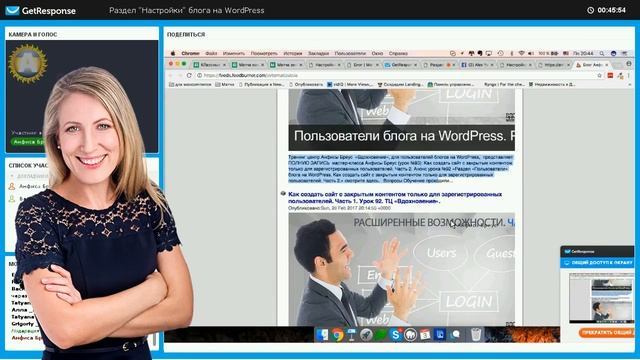Click the clock icon beside the 00:45:54 timer

[590, 10]
